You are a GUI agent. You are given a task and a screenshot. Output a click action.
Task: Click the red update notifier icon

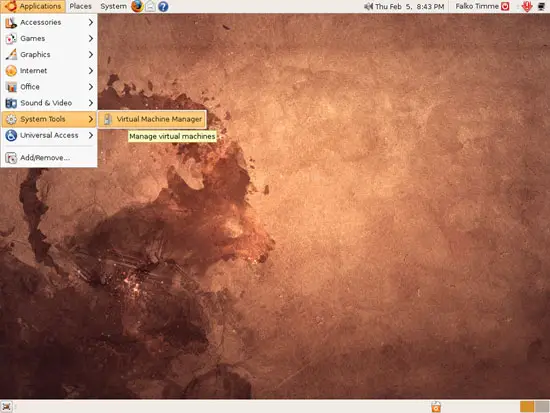click(527, 6)
